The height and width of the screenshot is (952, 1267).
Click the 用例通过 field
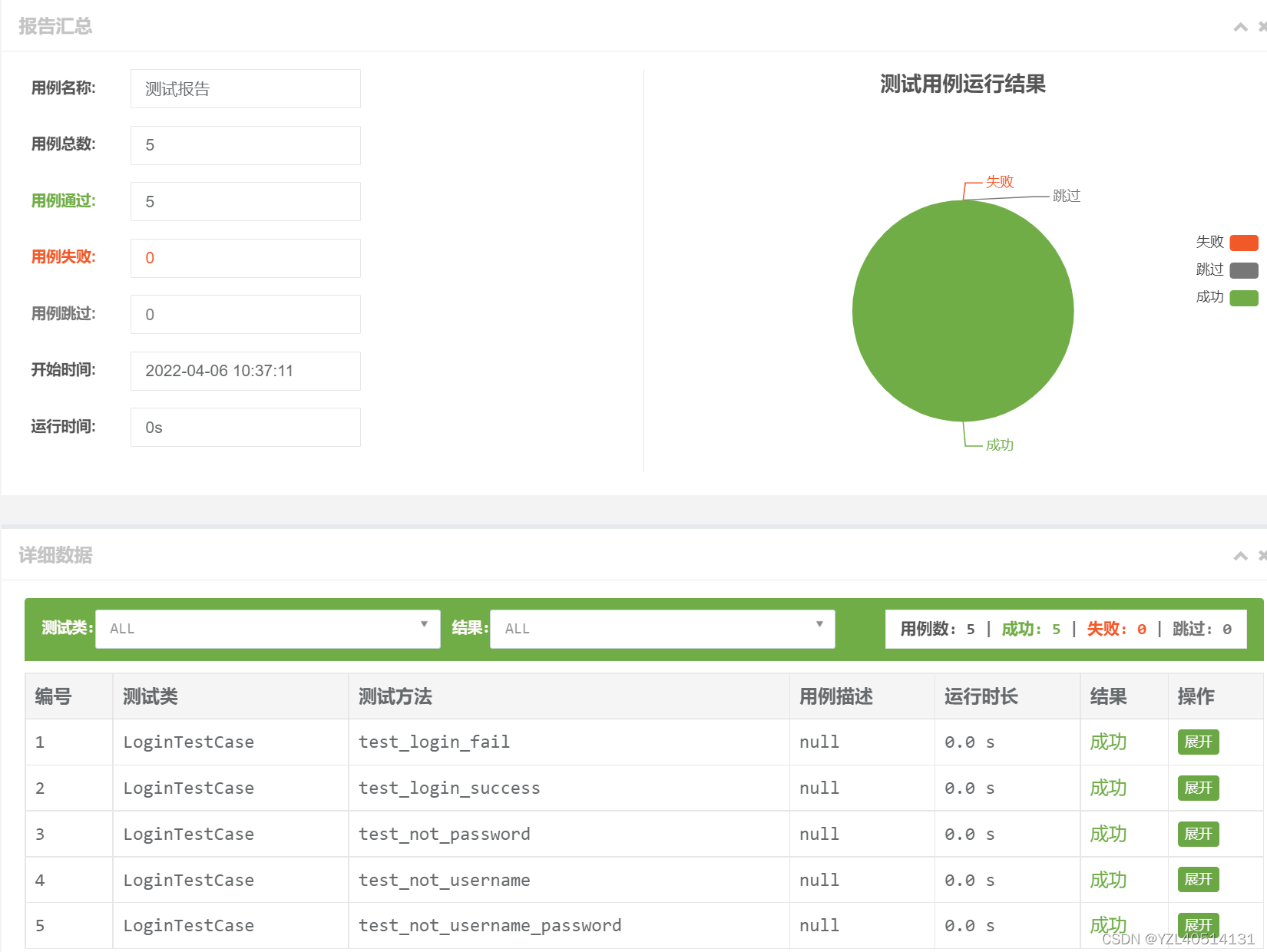click(246, 201)
